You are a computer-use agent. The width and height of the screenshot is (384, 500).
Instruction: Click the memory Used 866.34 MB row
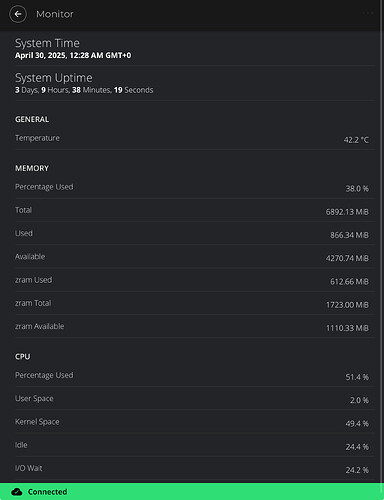tap(195, 234)
